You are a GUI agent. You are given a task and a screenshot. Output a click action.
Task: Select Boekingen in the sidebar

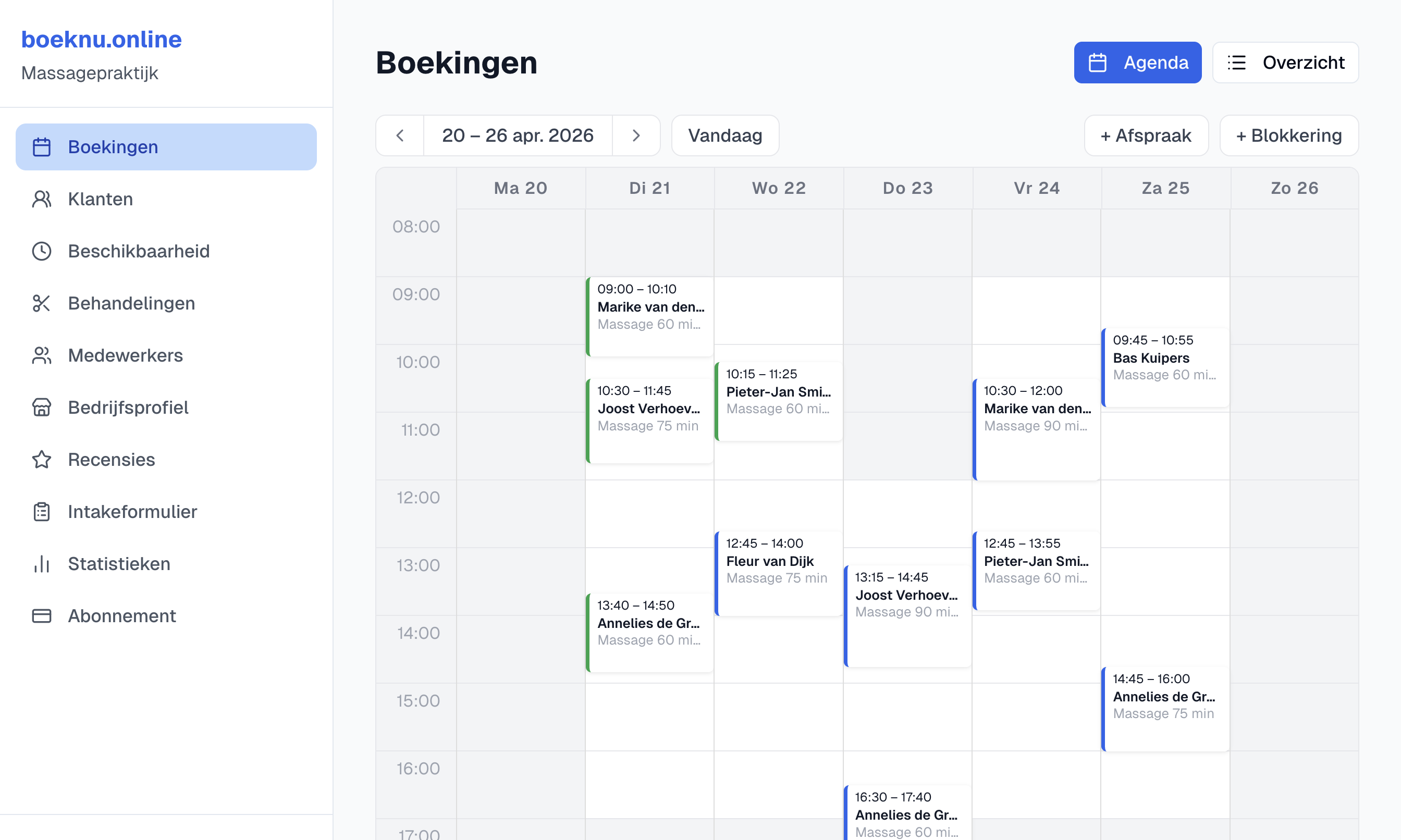[166, 147]
